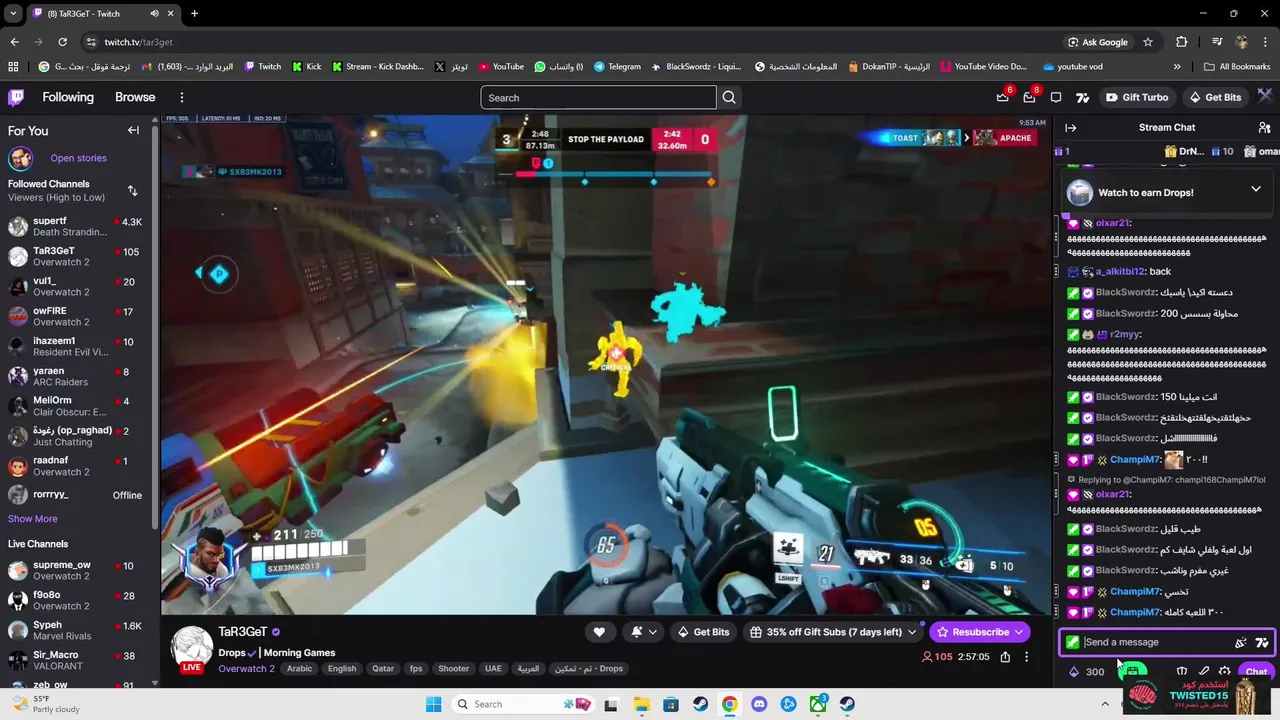Open 7TV emote picker in chat box
The image size is (1280, 720).
[x=1262, y=642]
